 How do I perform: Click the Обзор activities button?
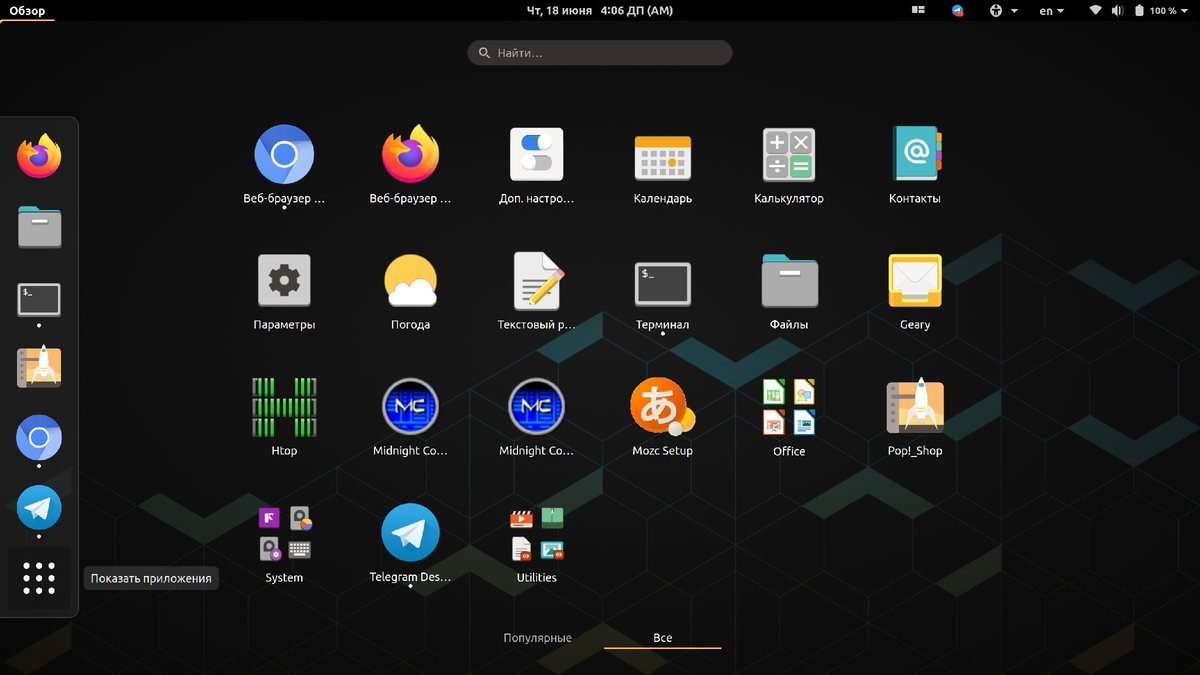[27, 10]
